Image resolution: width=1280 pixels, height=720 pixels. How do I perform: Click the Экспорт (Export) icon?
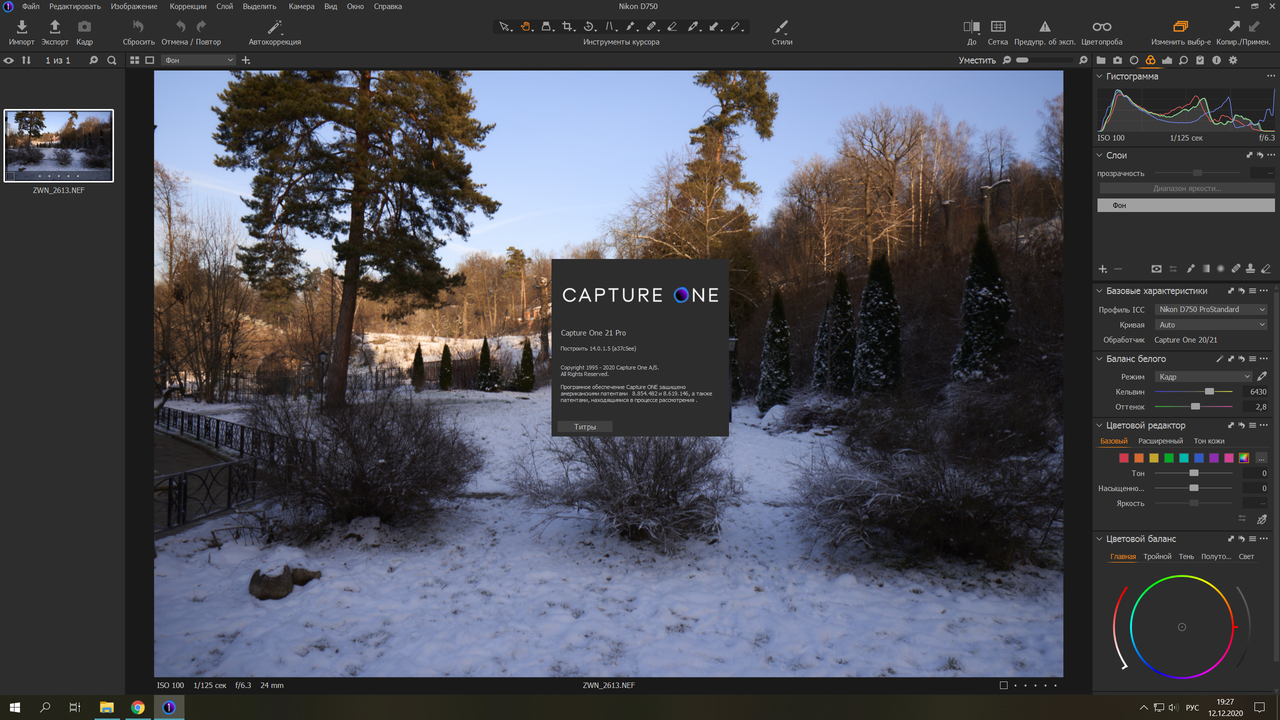click(x=55, y=27)
